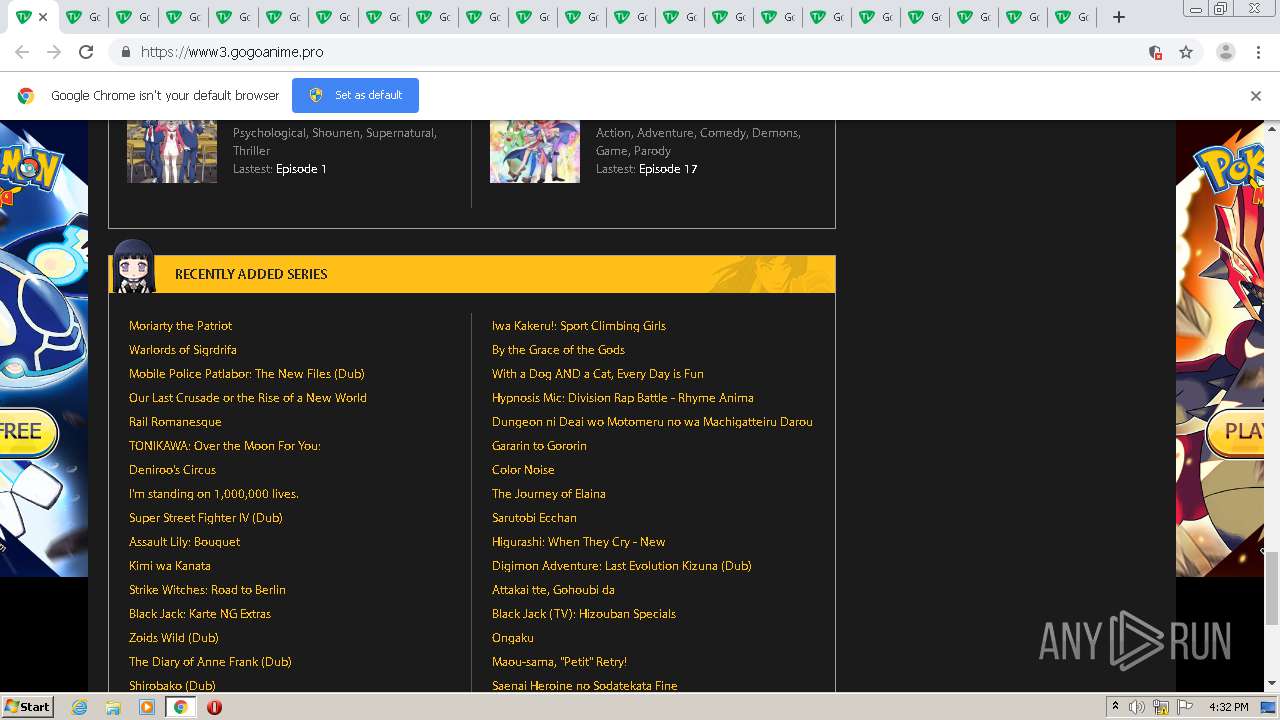Open Ongaku series link
Image resolution: width=1280 pixels, height=720 pixels.
(513, 638)
